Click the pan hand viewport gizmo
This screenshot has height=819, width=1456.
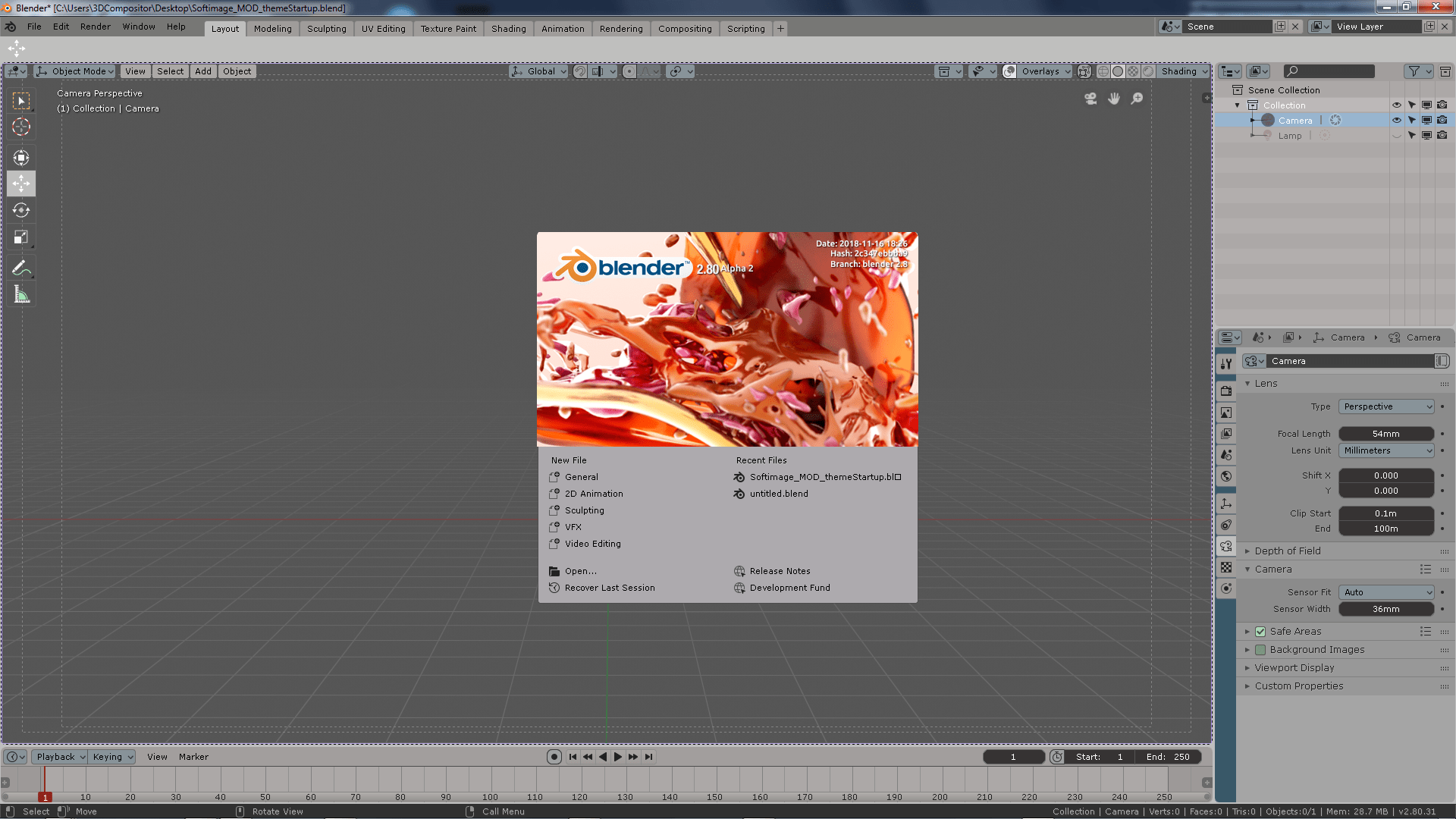(x=1113, y=99)
